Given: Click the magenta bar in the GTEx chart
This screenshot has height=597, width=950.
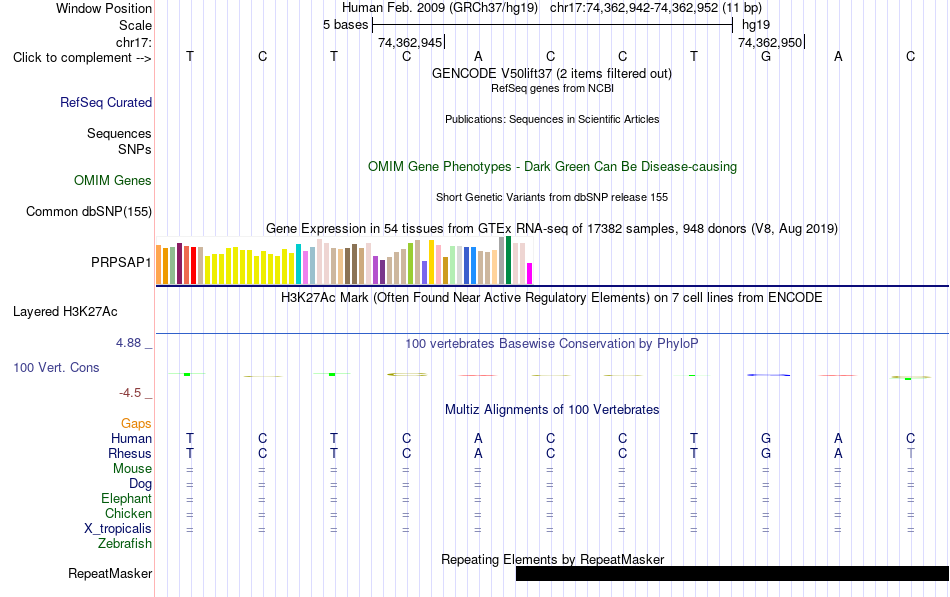Looking at the screenshot, I should [530, 273].
